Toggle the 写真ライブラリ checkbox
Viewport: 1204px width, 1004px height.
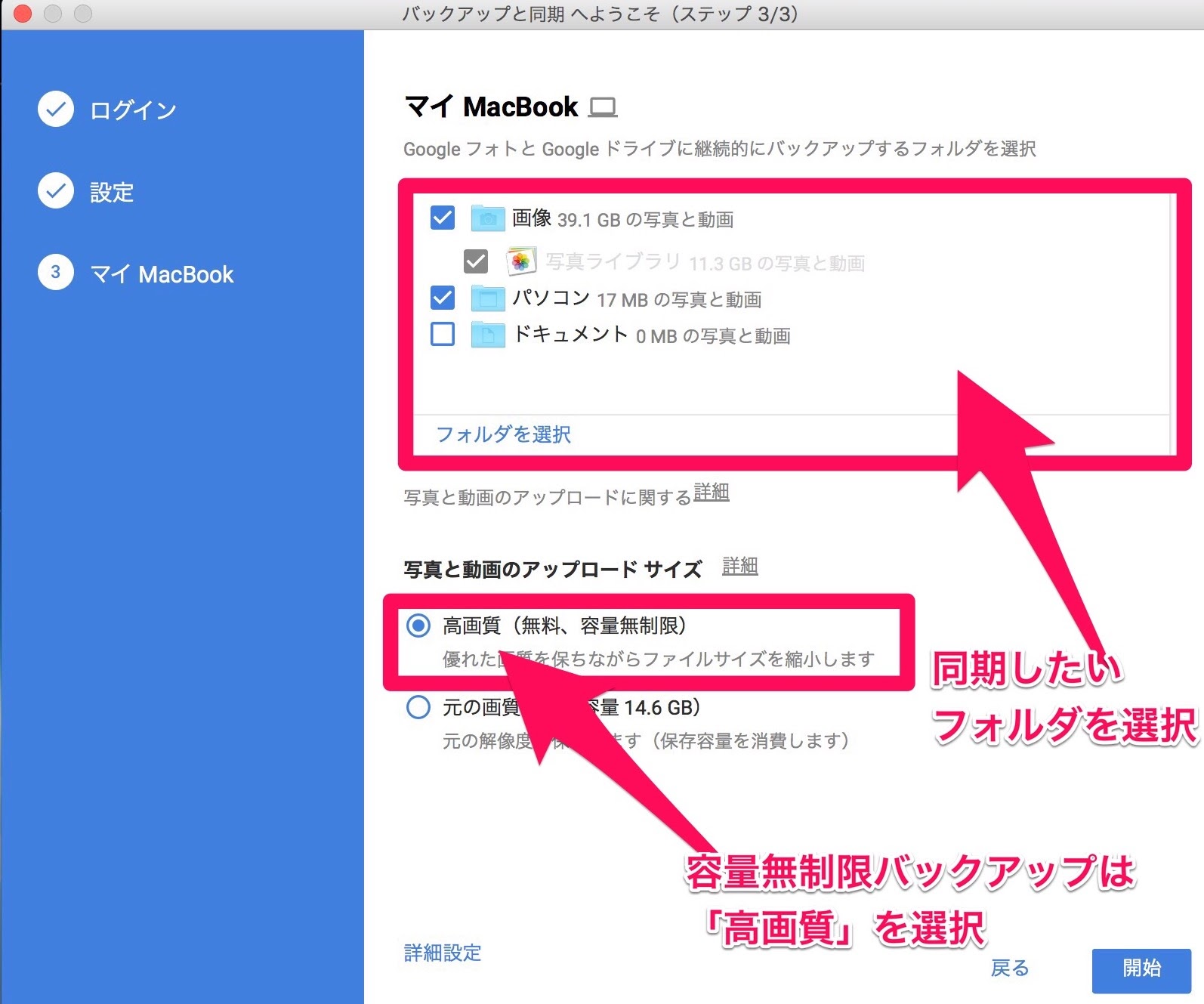pos(476,261)
